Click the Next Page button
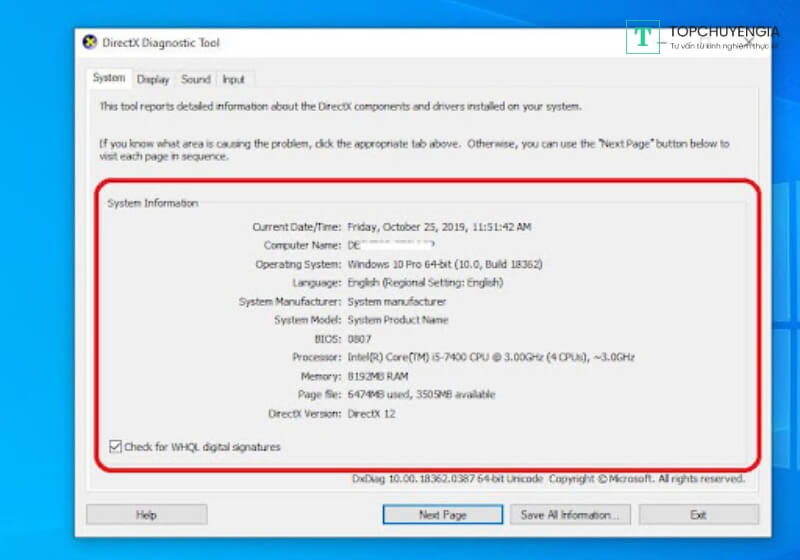The image size is (800, 560). point(442,515)
